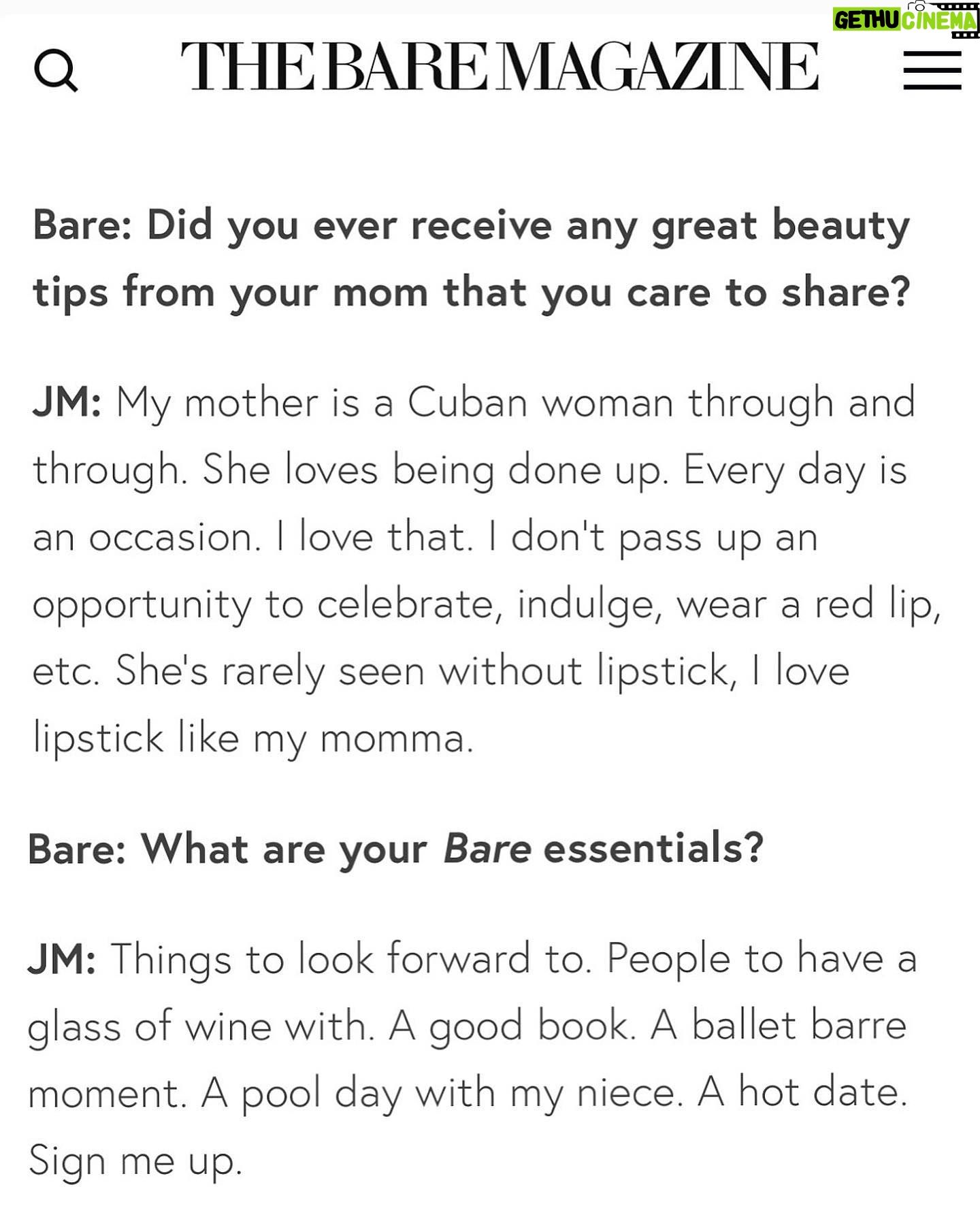Click the 'Every day is an occasion' sentence
This screenshot has height=1219, width=980.
click(x=470, y=504)
